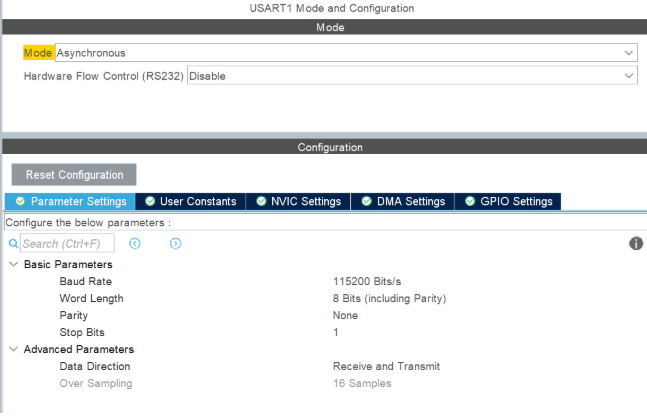
Task: Open the GPIO Settings tab
Action: coord(508,201)
